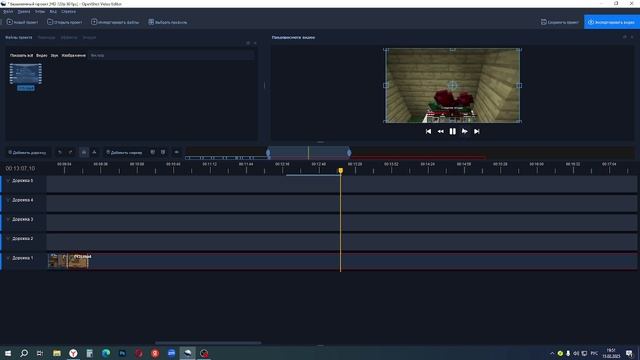Image resolution: width=640 pixels, height=360 pixels.
Task: Open the Файл menu
Action: click(8, 11)
